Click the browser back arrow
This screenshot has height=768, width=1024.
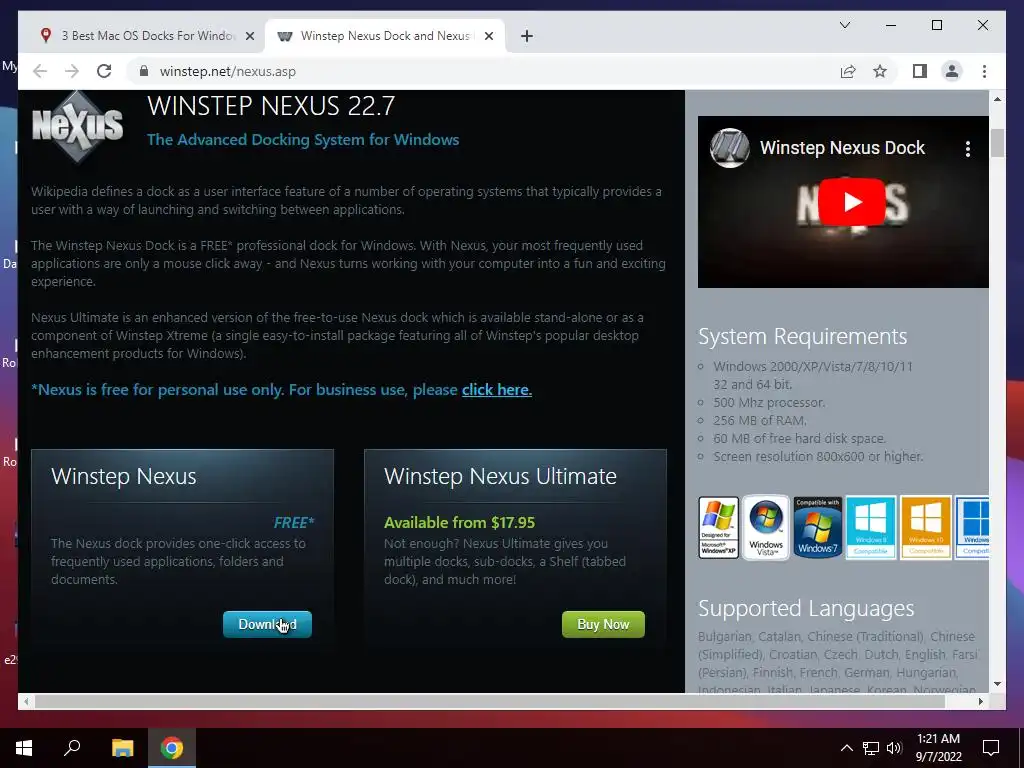[x=40, y=71]
